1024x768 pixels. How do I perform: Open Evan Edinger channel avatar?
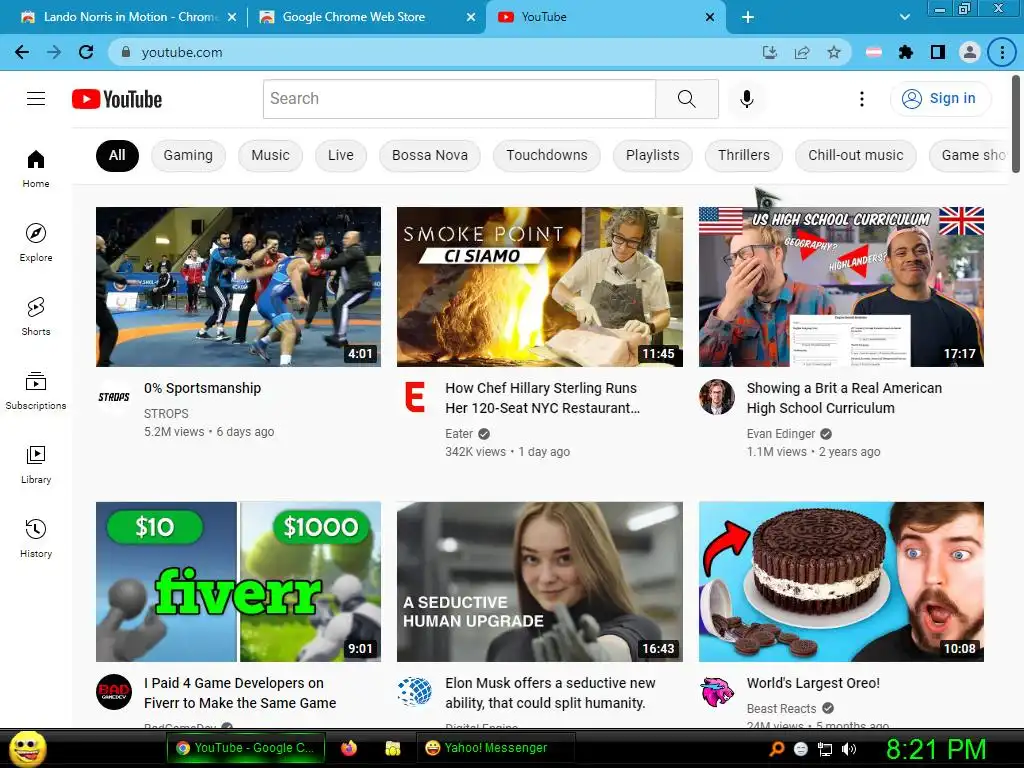tap(717, 396)
